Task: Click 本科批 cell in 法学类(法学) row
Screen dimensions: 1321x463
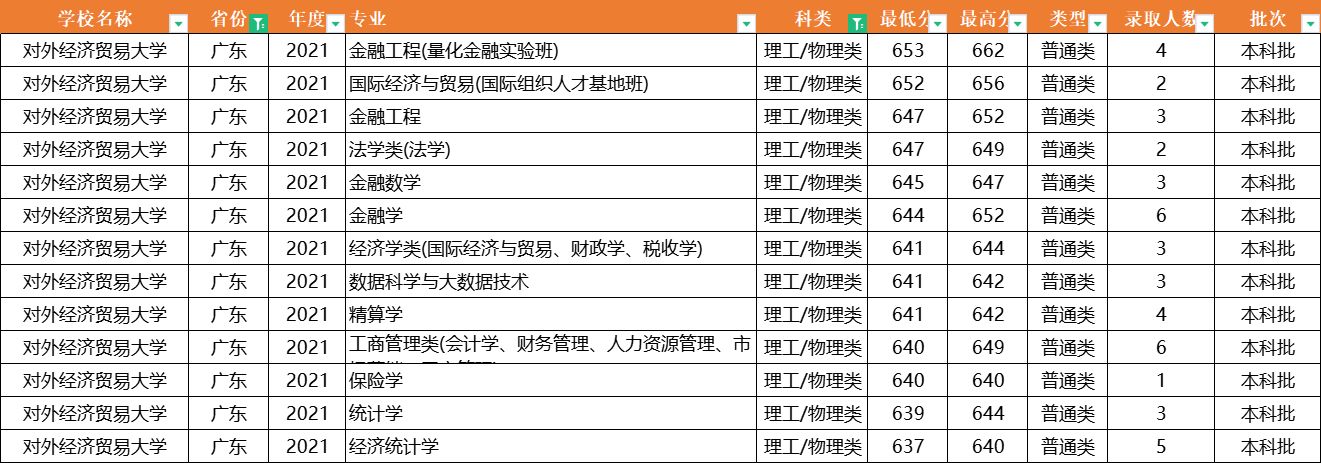Action: (1267, 150)
